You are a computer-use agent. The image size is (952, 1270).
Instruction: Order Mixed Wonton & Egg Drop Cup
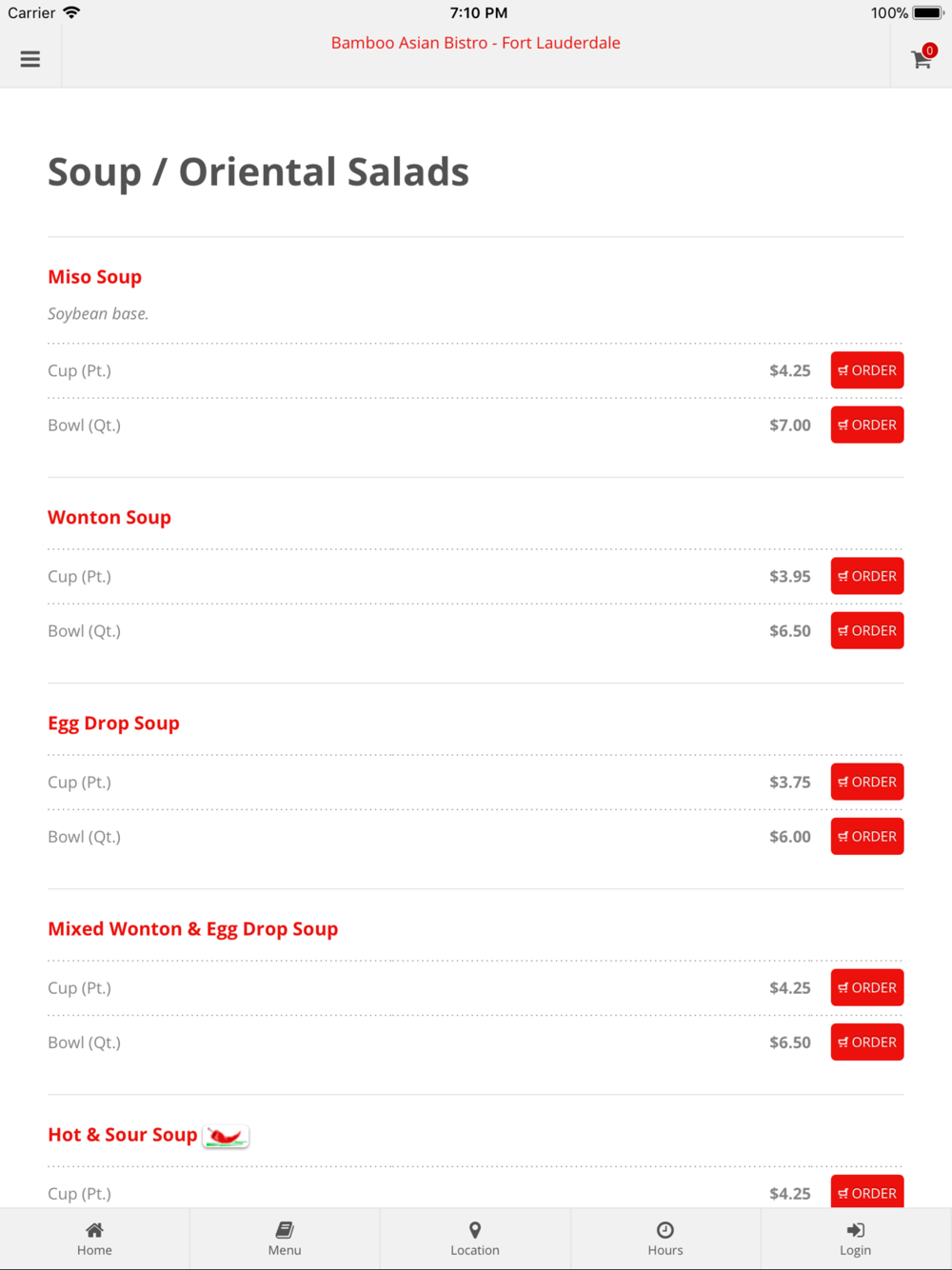click(x=866, y=987)
